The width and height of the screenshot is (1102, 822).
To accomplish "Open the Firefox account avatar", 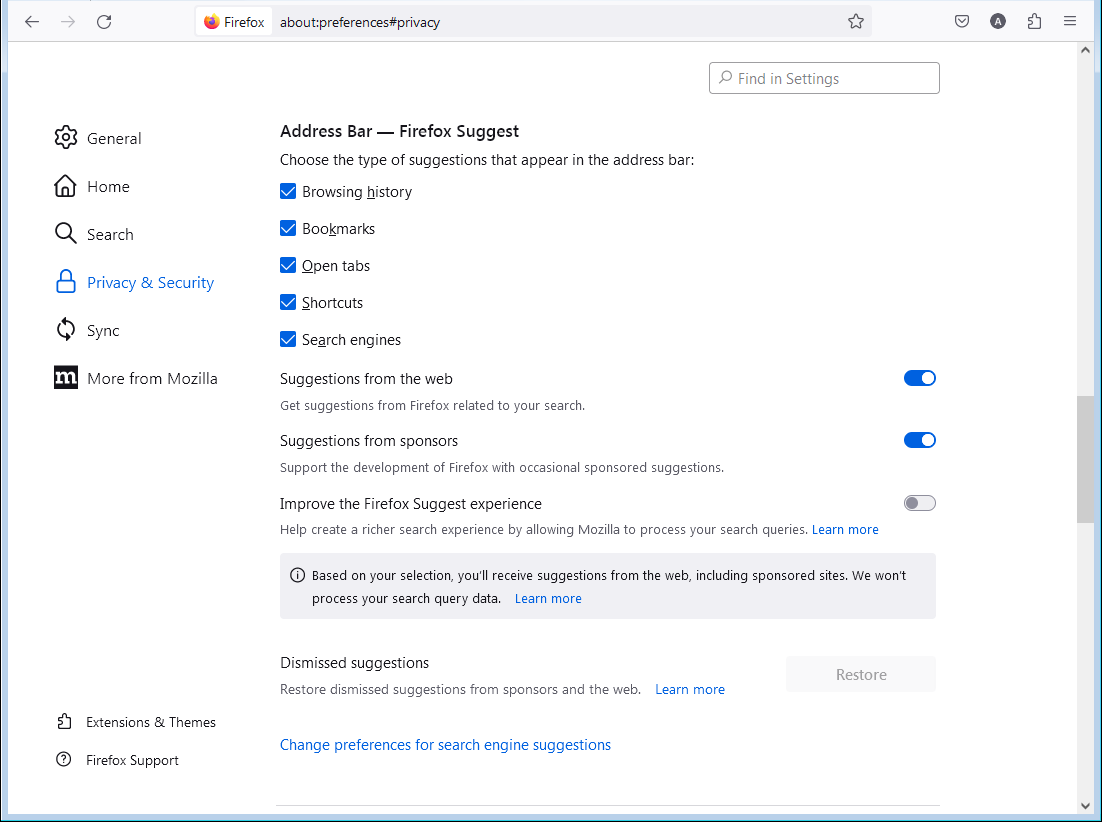I will click(997, 21).
